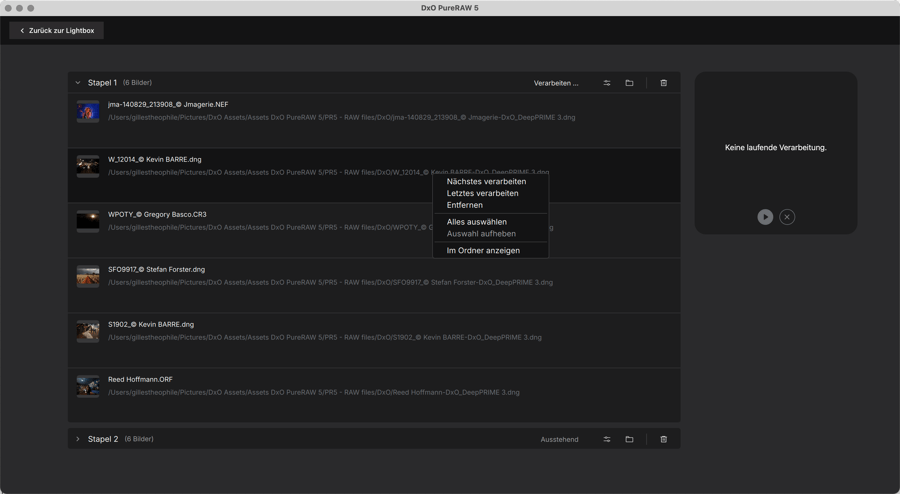Click file name SFO9917_© Stefan Forster.dng
The height and width of the screenshot is (494, 900).
coord(156,270)
